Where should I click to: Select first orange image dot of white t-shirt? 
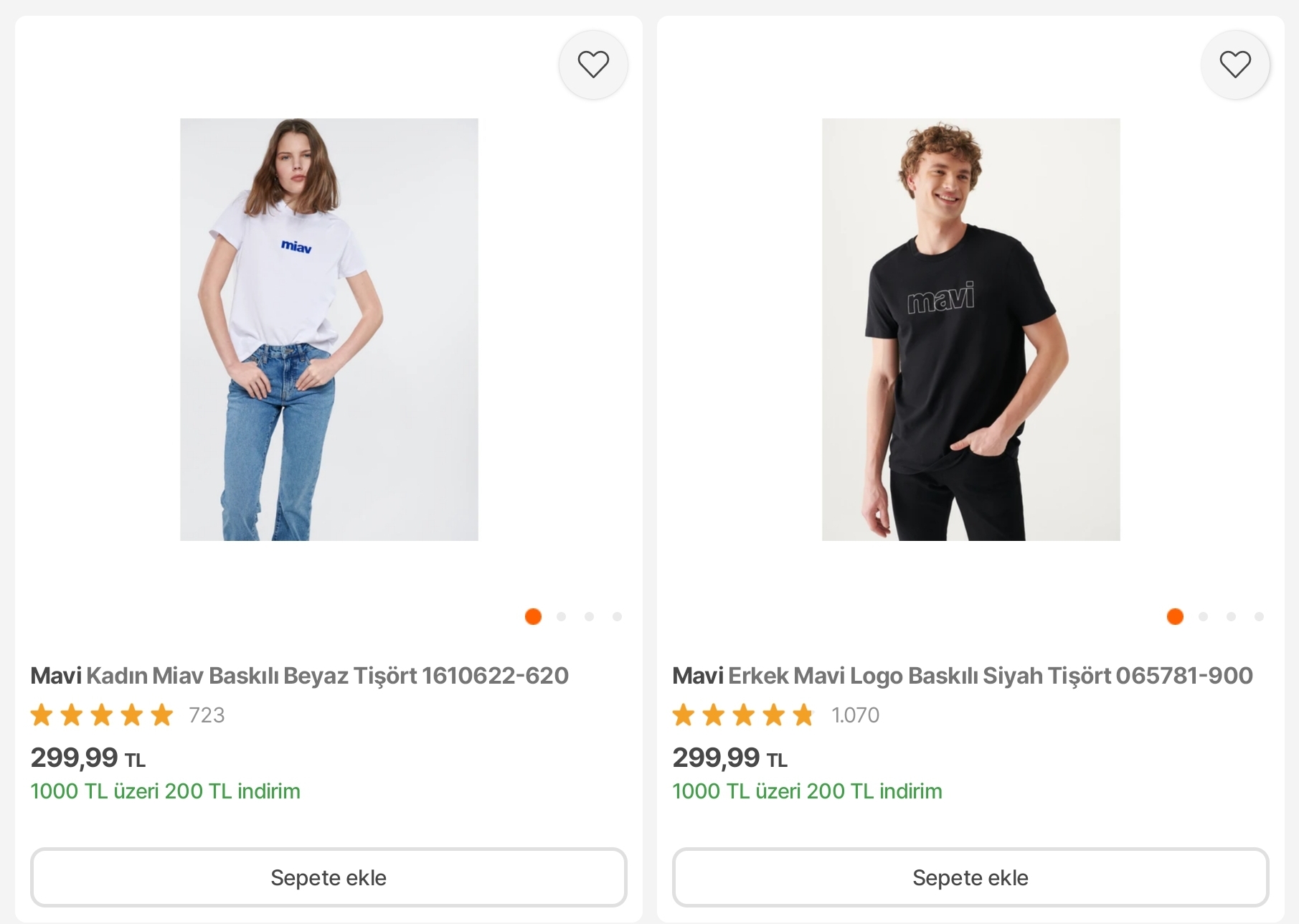coord(533,616)
